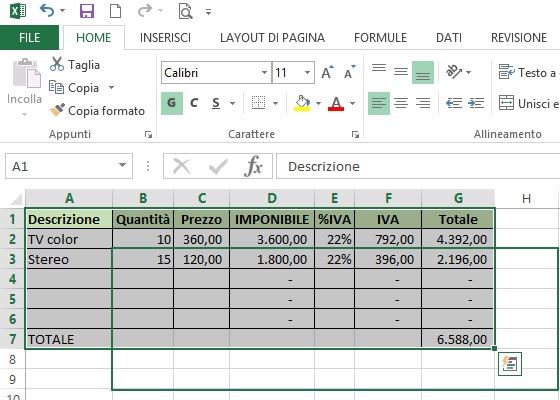
Task: Toggle center horizontal text alignment
Action: click(401, 103)
